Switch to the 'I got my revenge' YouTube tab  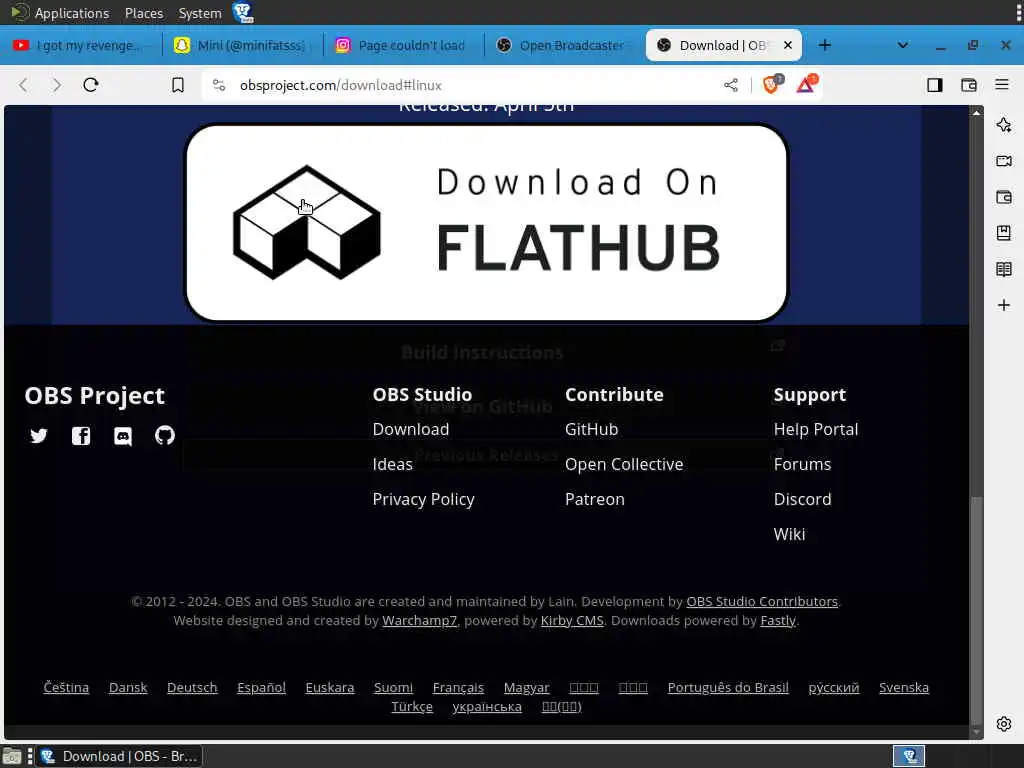(x=78, y=45)
